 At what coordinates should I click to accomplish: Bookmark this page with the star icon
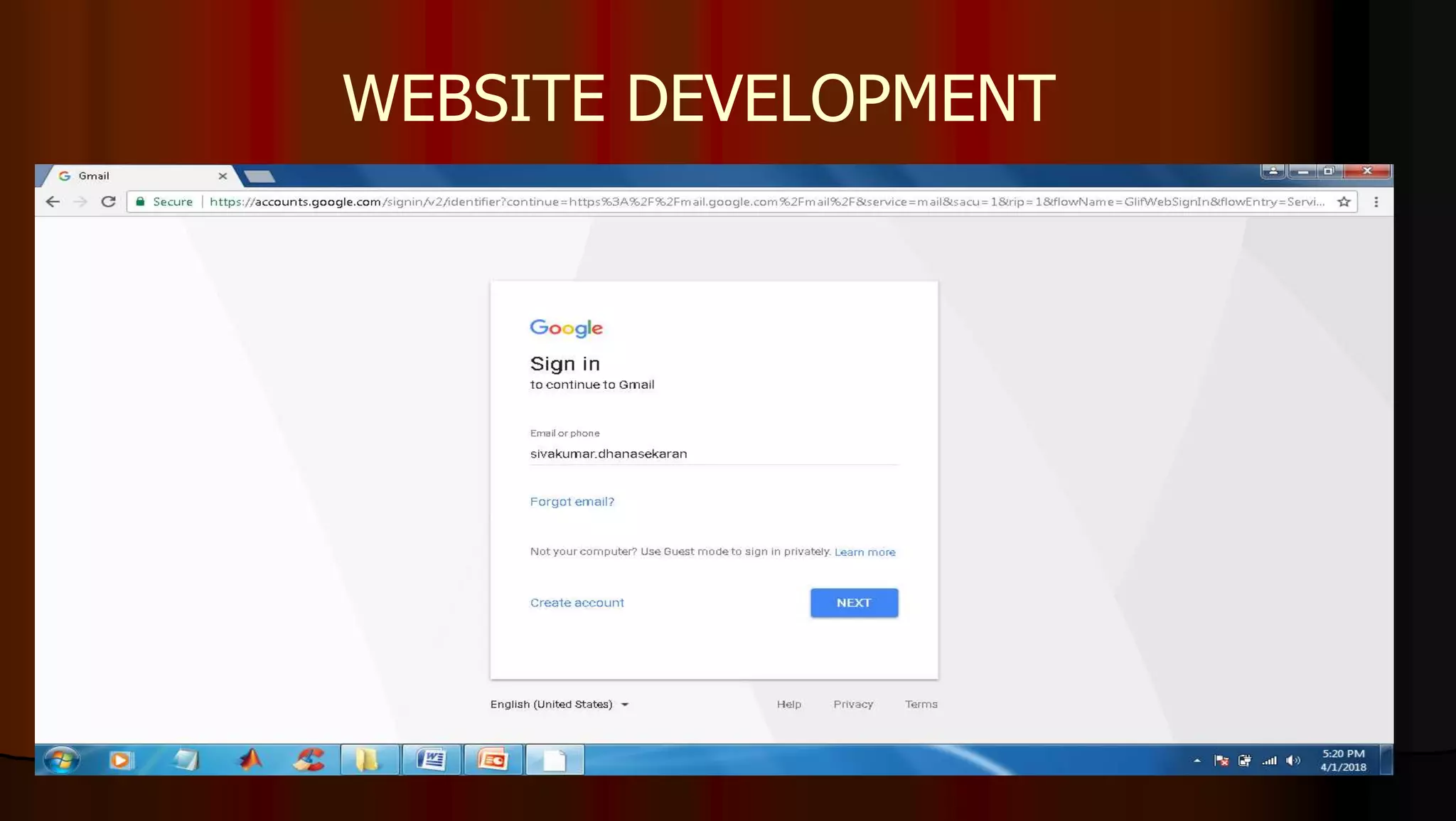[x=1344, y=202]
